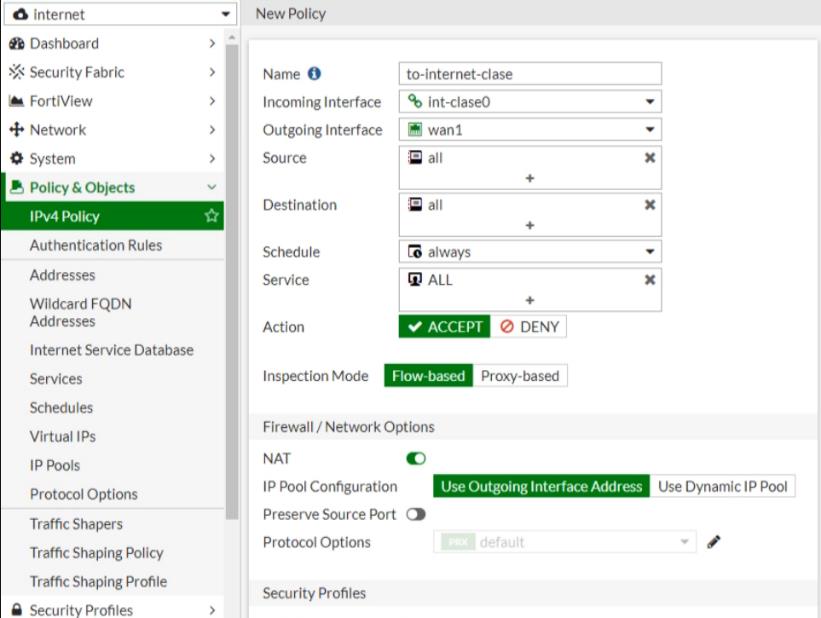Click the Name info icon

coord(314,74)
